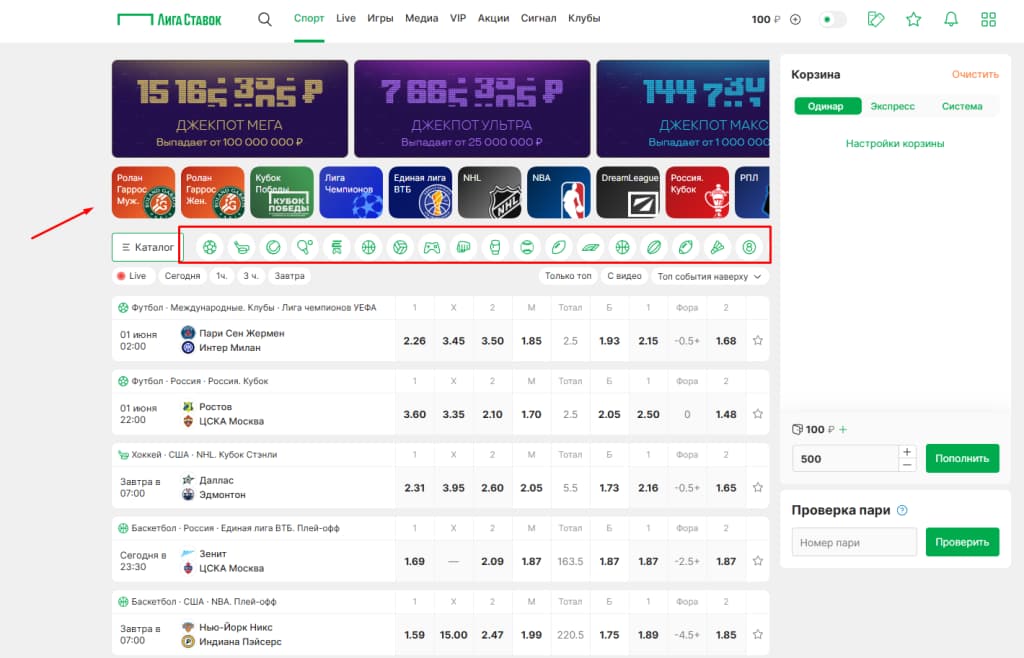Click the circled plus deposit icon in header
The height and width of the screenshot is (658, 1024).
pos(795,20)
